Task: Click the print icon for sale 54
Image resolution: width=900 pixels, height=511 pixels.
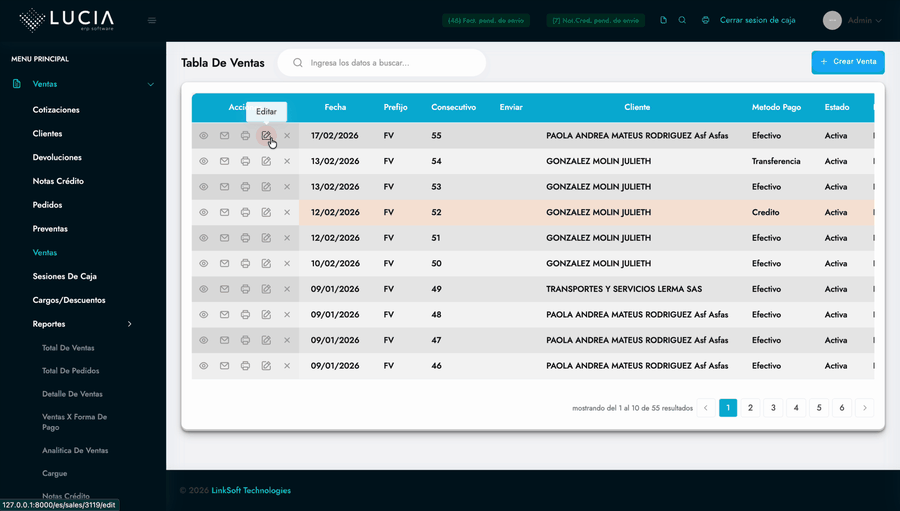Action: [245, 161]
